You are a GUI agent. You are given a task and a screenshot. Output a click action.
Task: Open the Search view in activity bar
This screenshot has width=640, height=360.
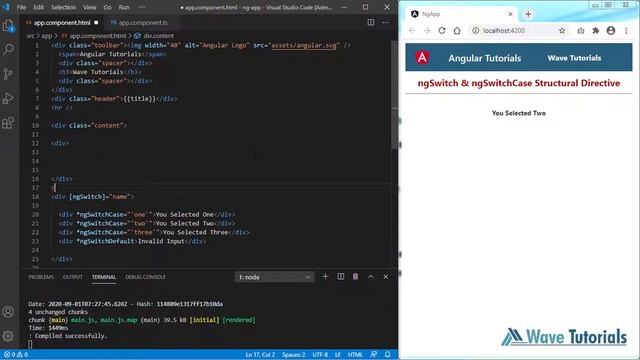coord(8,49)
